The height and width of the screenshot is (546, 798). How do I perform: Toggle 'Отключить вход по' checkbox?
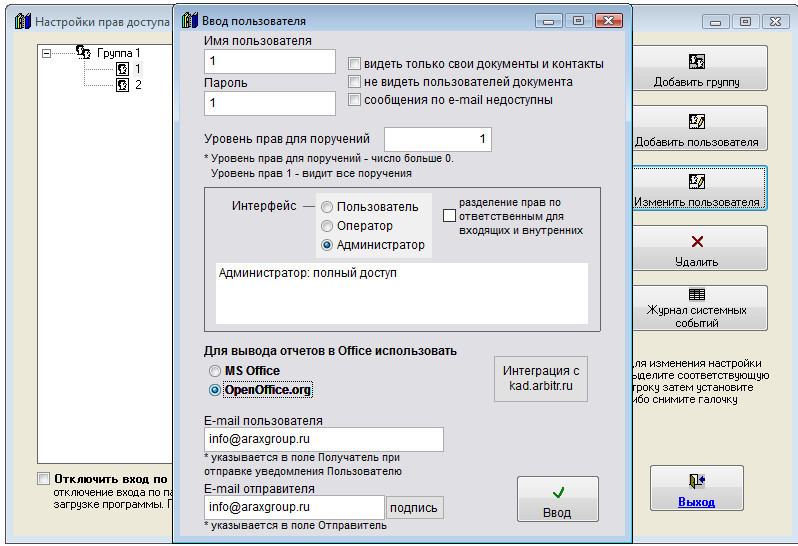[x=44, y=479]
